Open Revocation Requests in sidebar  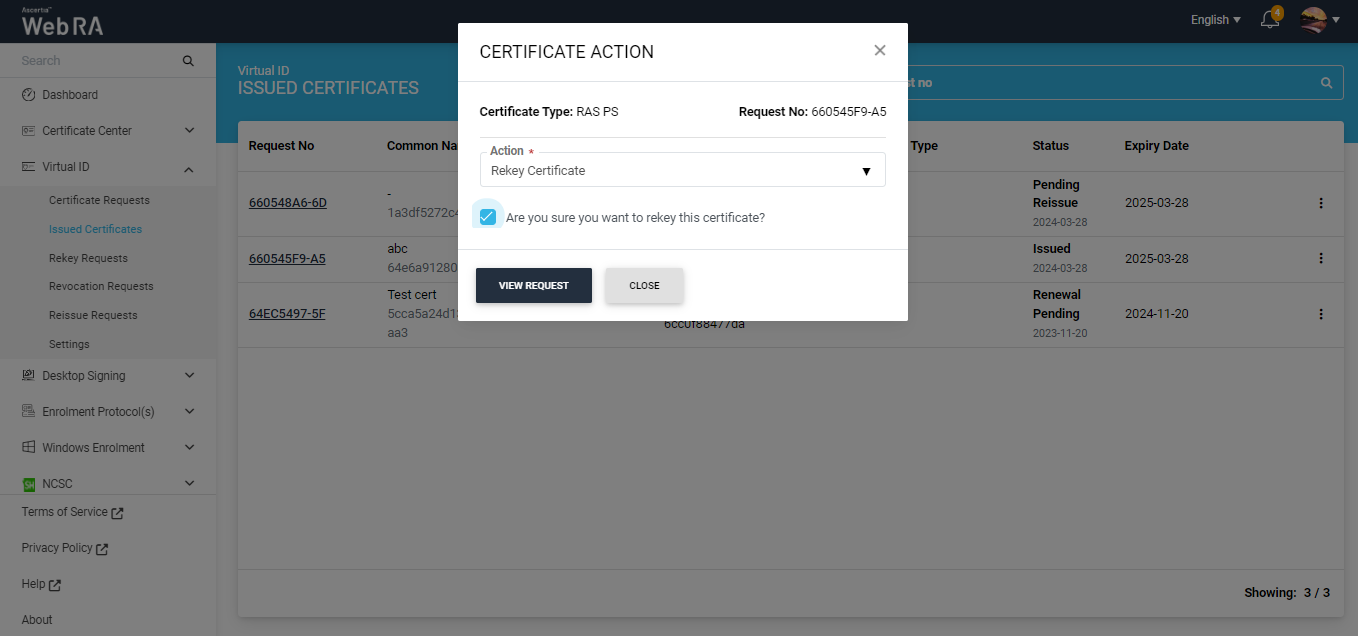pyautogui.click(x=101, y=286)
